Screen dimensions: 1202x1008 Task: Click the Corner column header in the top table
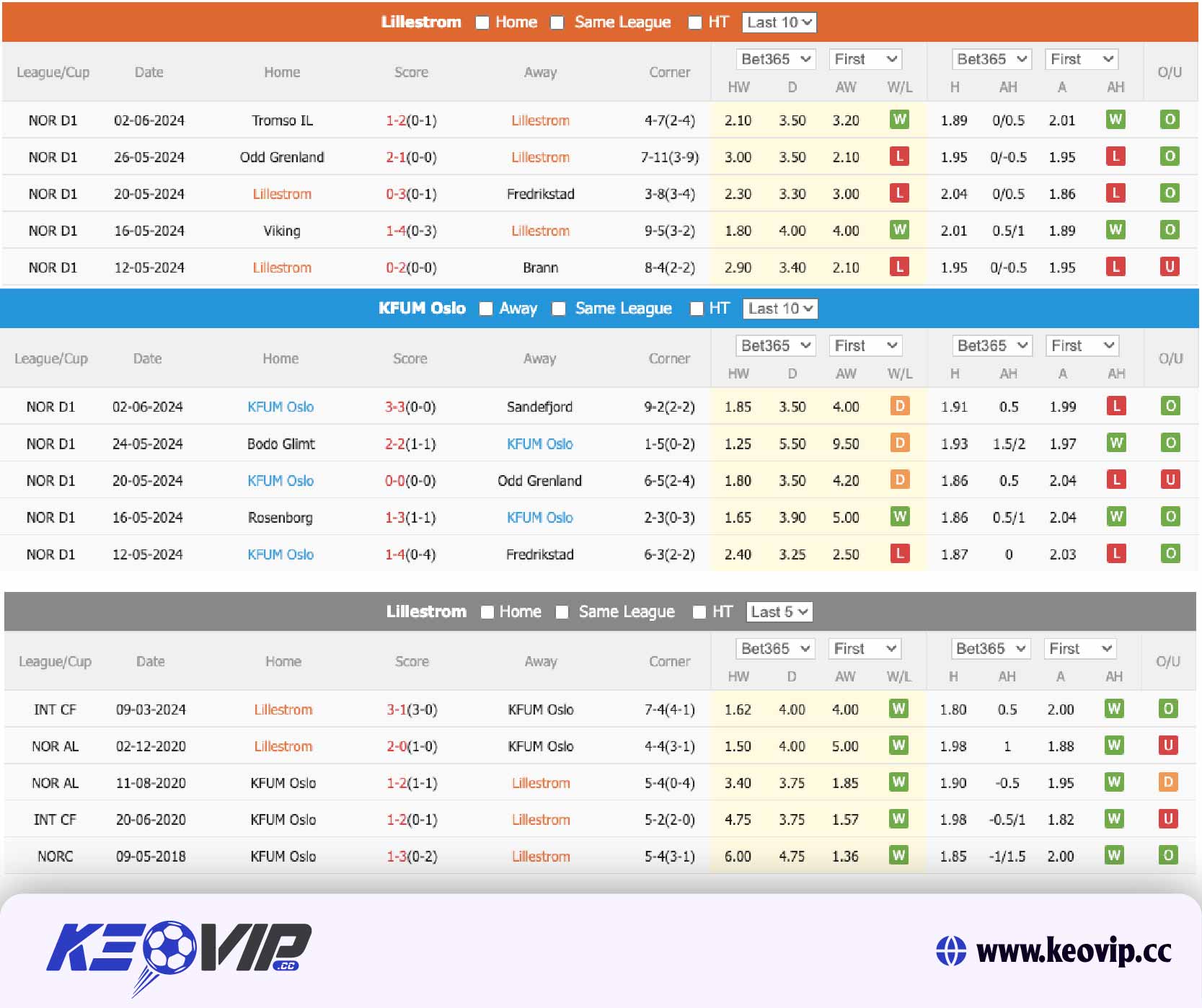click(x=669, y=72)
